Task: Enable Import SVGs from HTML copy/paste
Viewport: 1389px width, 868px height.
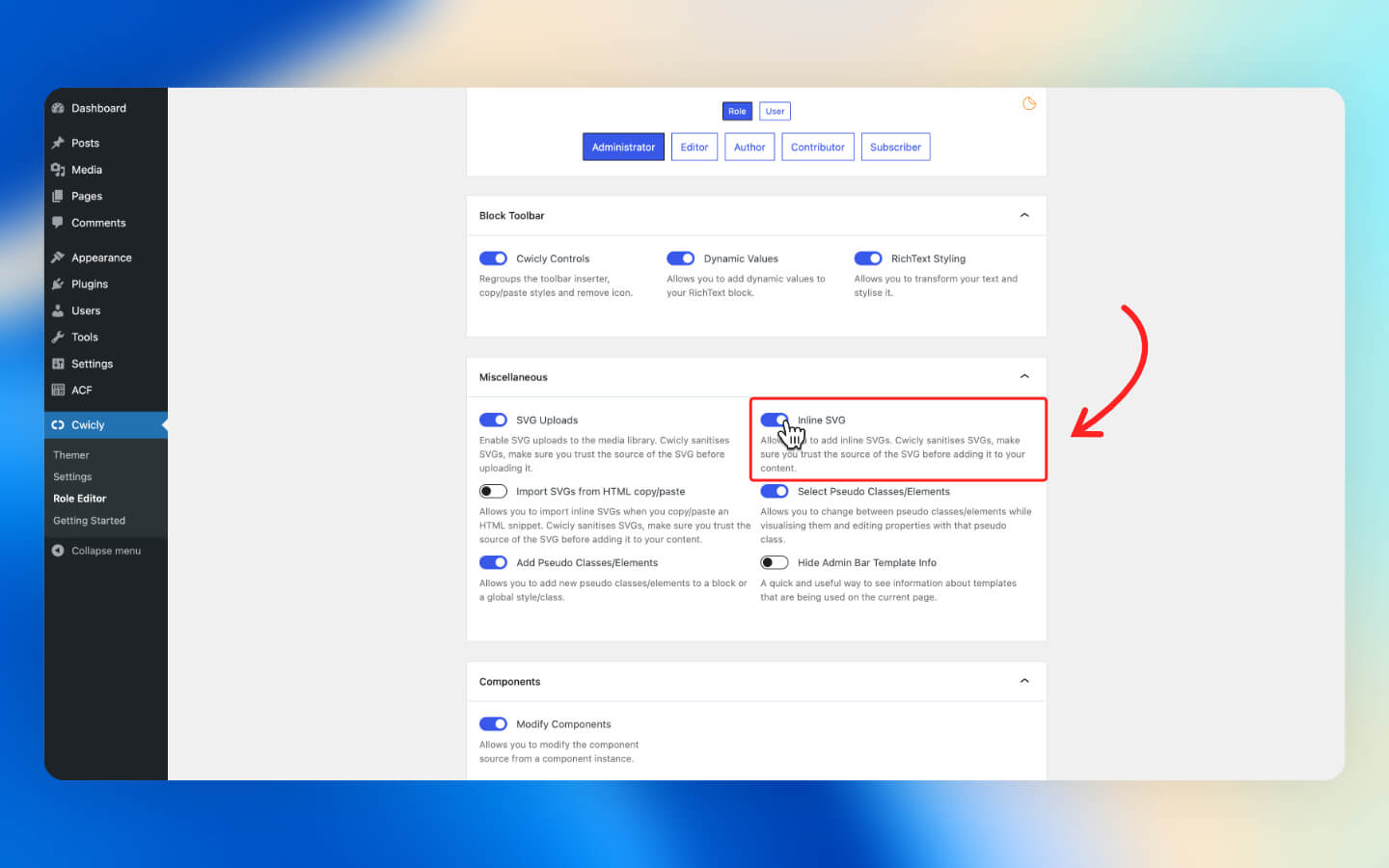Action: coord(493,491)
